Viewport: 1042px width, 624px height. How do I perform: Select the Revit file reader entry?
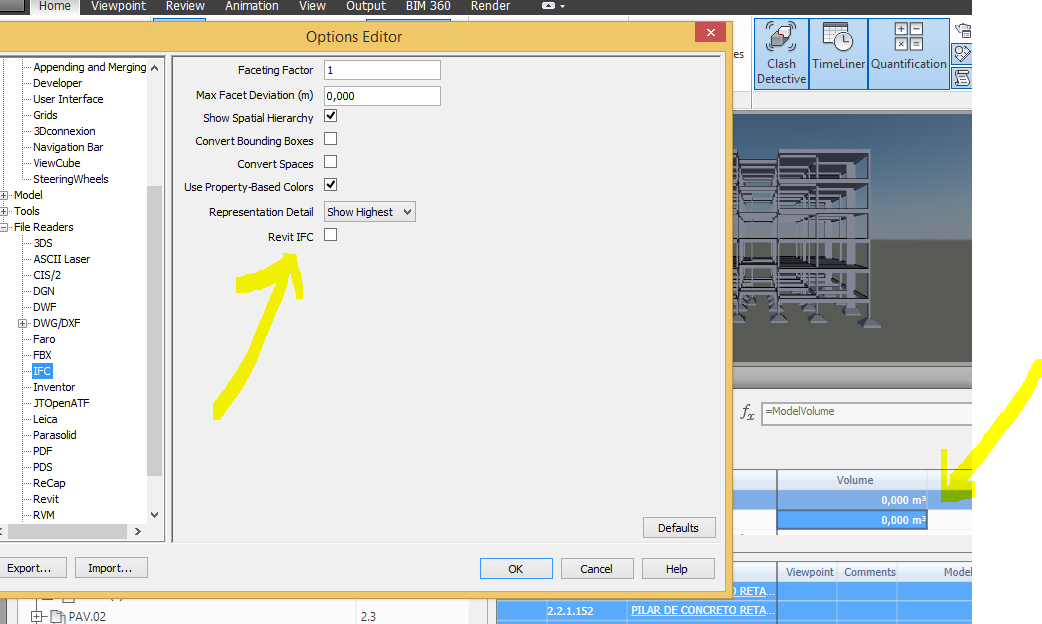(45, 498)
